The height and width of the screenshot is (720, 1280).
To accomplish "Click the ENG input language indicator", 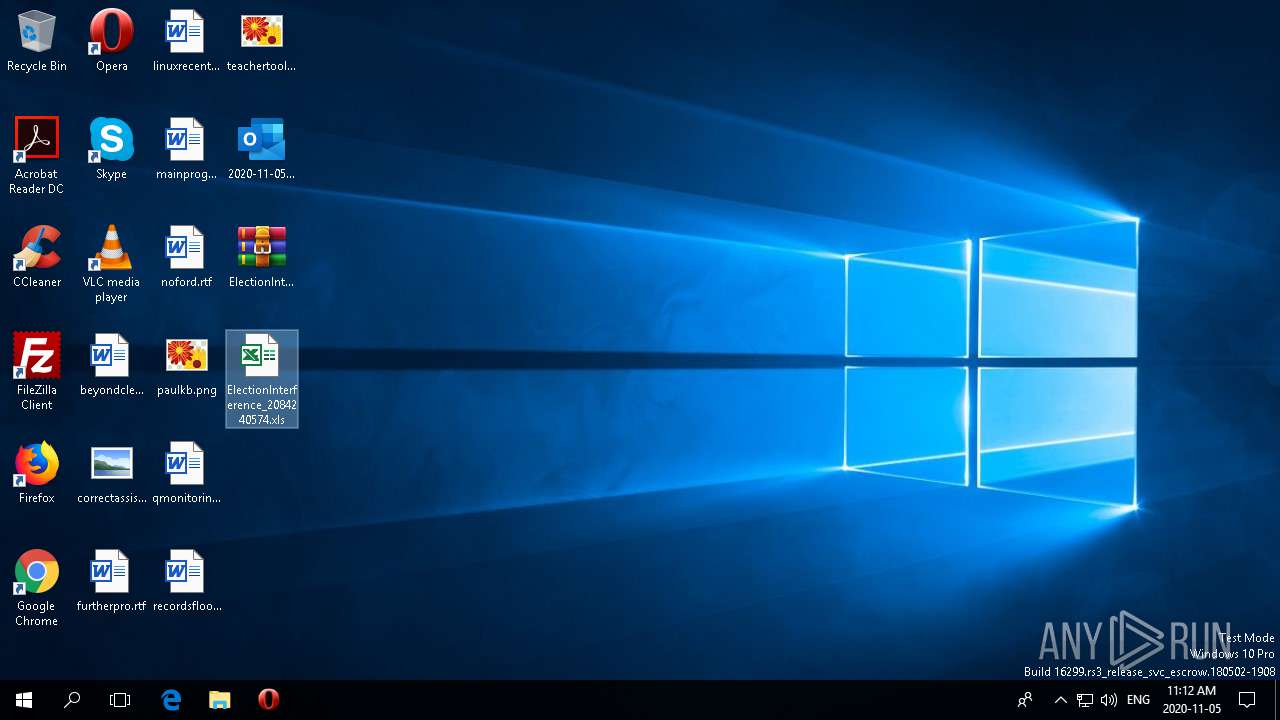I will coord(1138,700).
